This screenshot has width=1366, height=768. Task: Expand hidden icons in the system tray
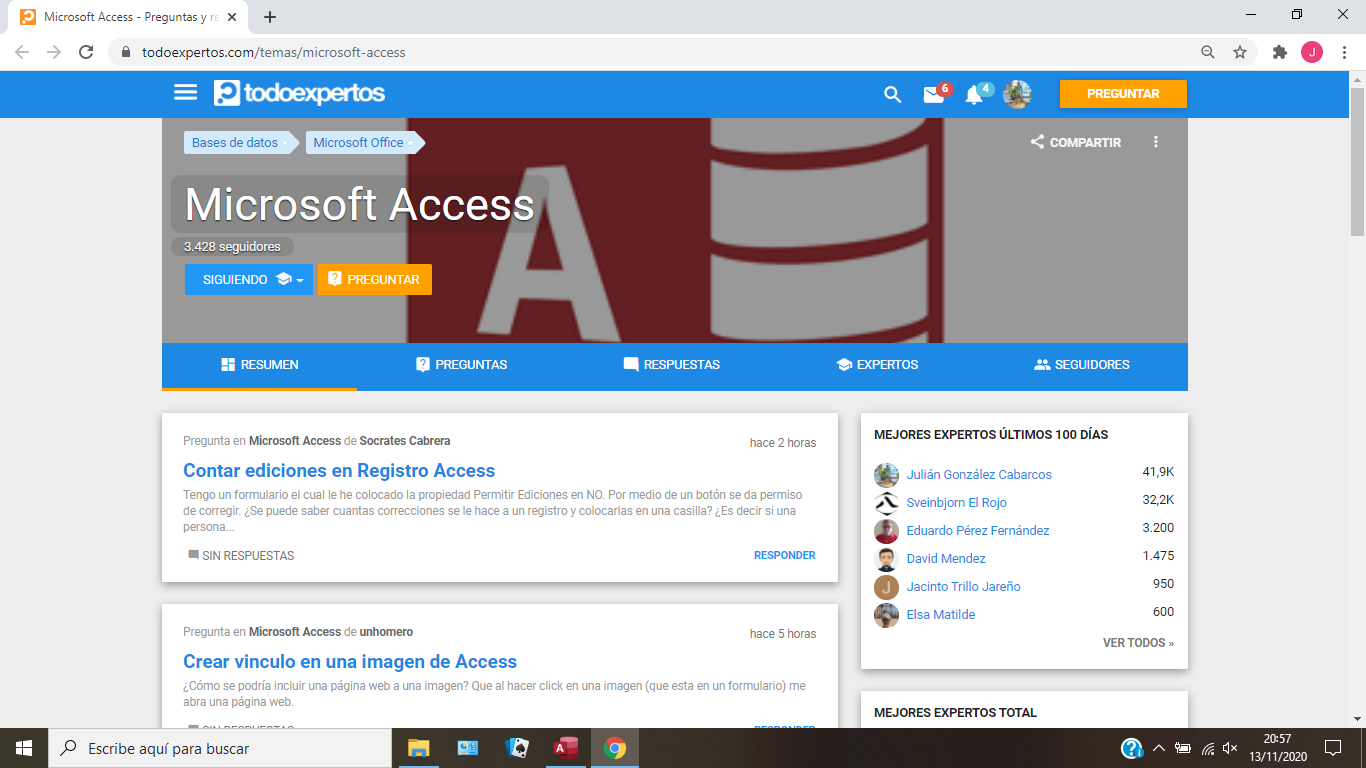[1158, 747]
